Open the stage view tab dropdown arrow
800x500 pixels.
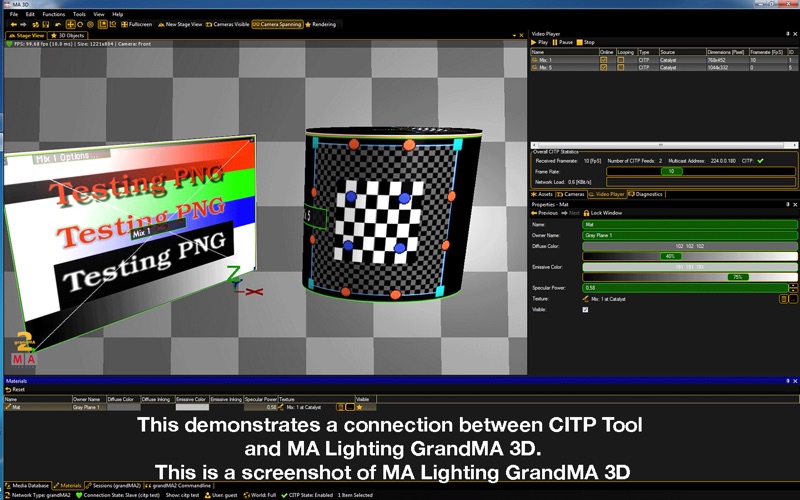pos(514,36)
